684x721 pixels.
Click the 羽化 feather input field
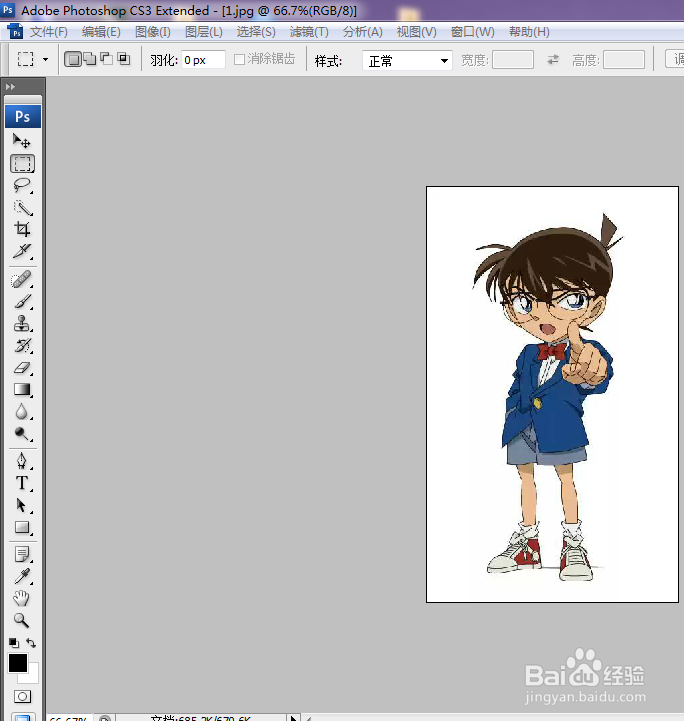(203, 60)
